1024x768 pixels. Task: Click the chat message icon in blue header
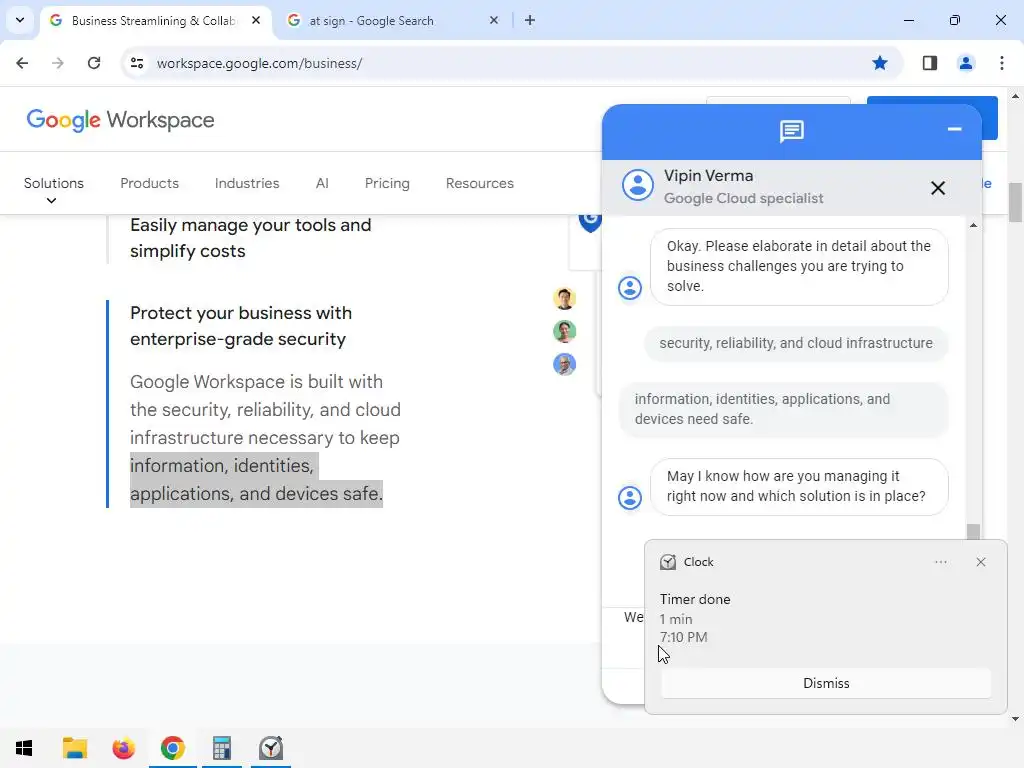click(x=792, y=131)
